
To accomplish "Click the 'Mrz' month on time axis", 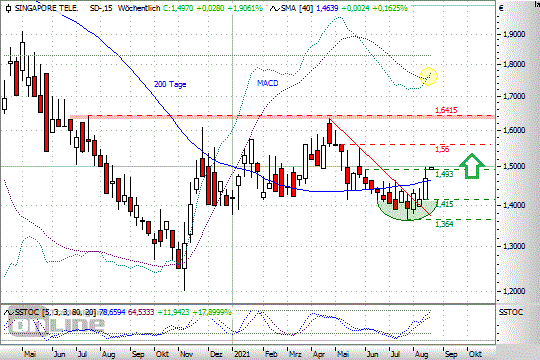I will click(x=295, y=354).
